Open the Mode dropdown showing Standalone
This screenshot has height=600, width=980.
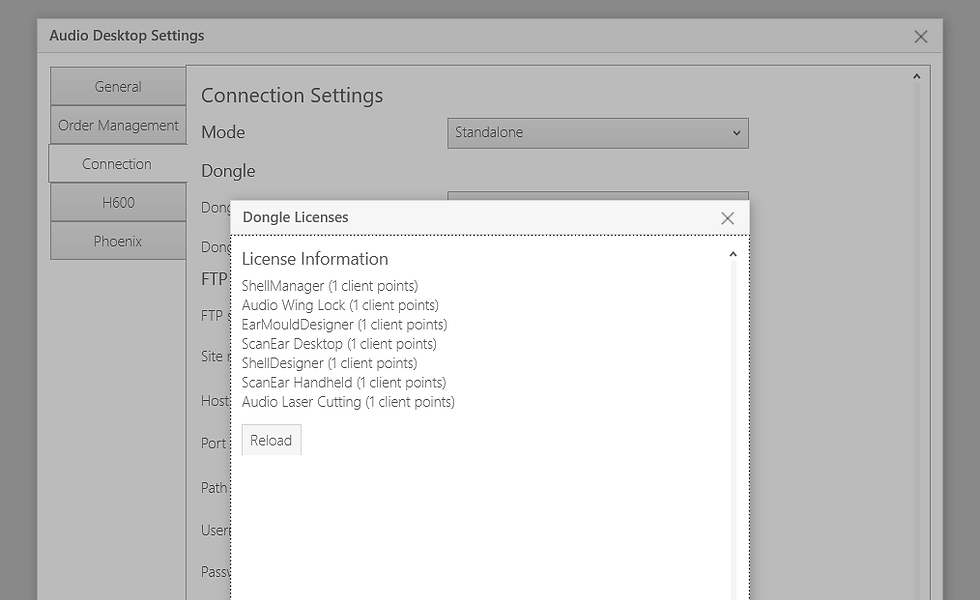pyautogui.click(x=597, y=133)
